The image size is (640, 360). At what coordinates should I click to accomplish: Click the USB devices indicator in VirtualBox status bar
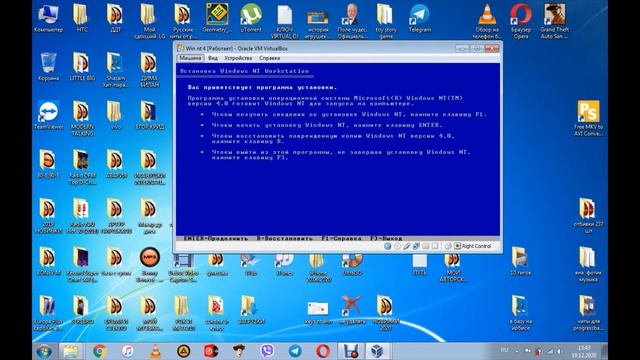407,246
